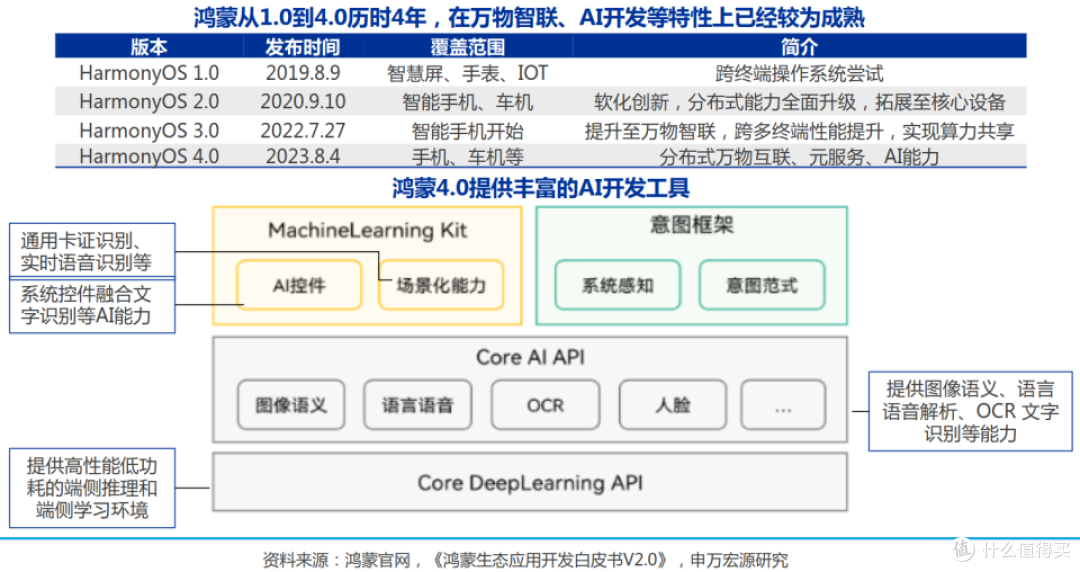Click 智能手机开始 coverage cell
The width and height of the screenshot is (1080, 572).
pyautogui.click(x=468, y=131)
